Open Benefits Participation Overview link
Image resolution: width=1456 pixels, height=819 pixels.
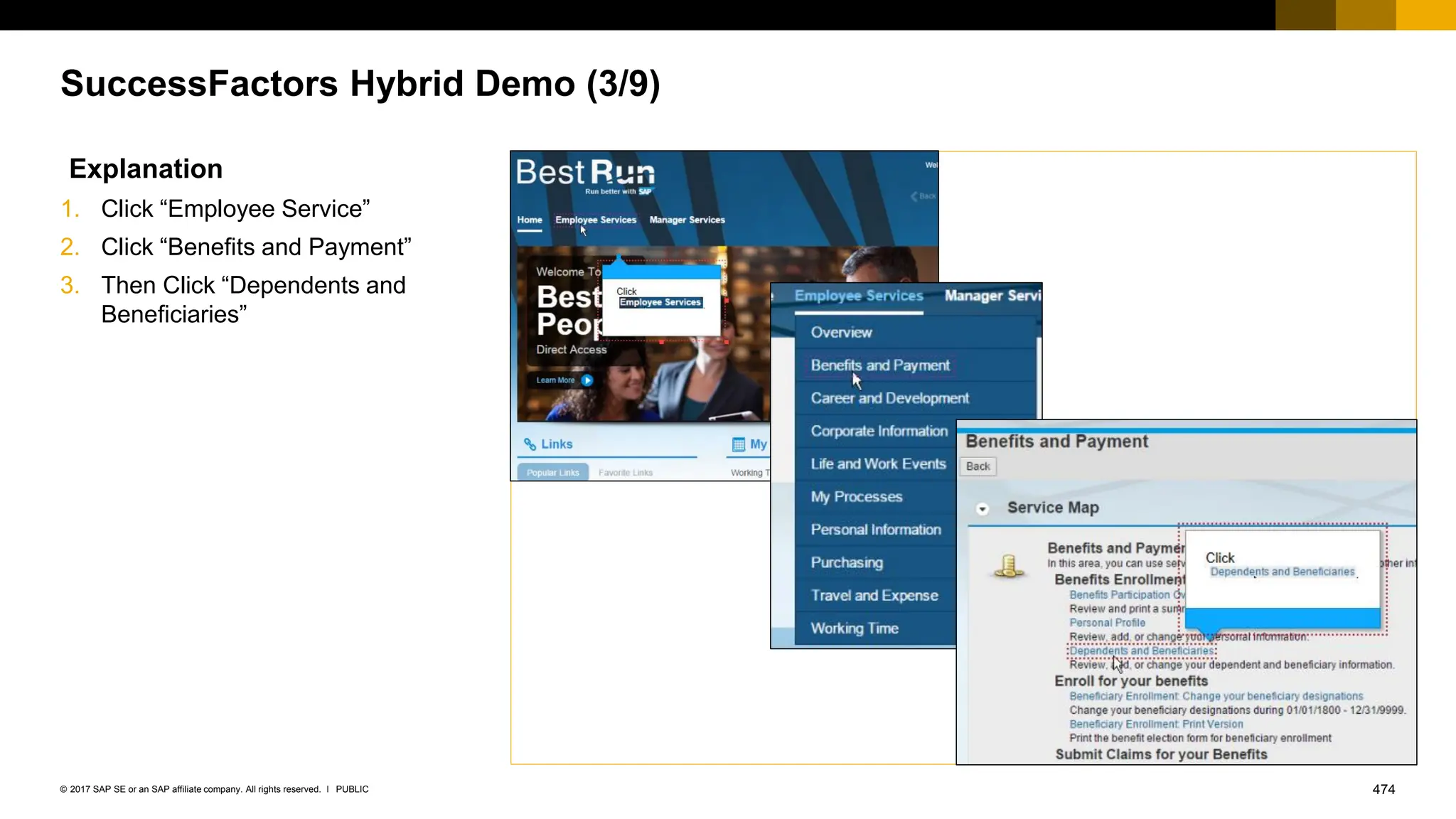coord(1126,594)
